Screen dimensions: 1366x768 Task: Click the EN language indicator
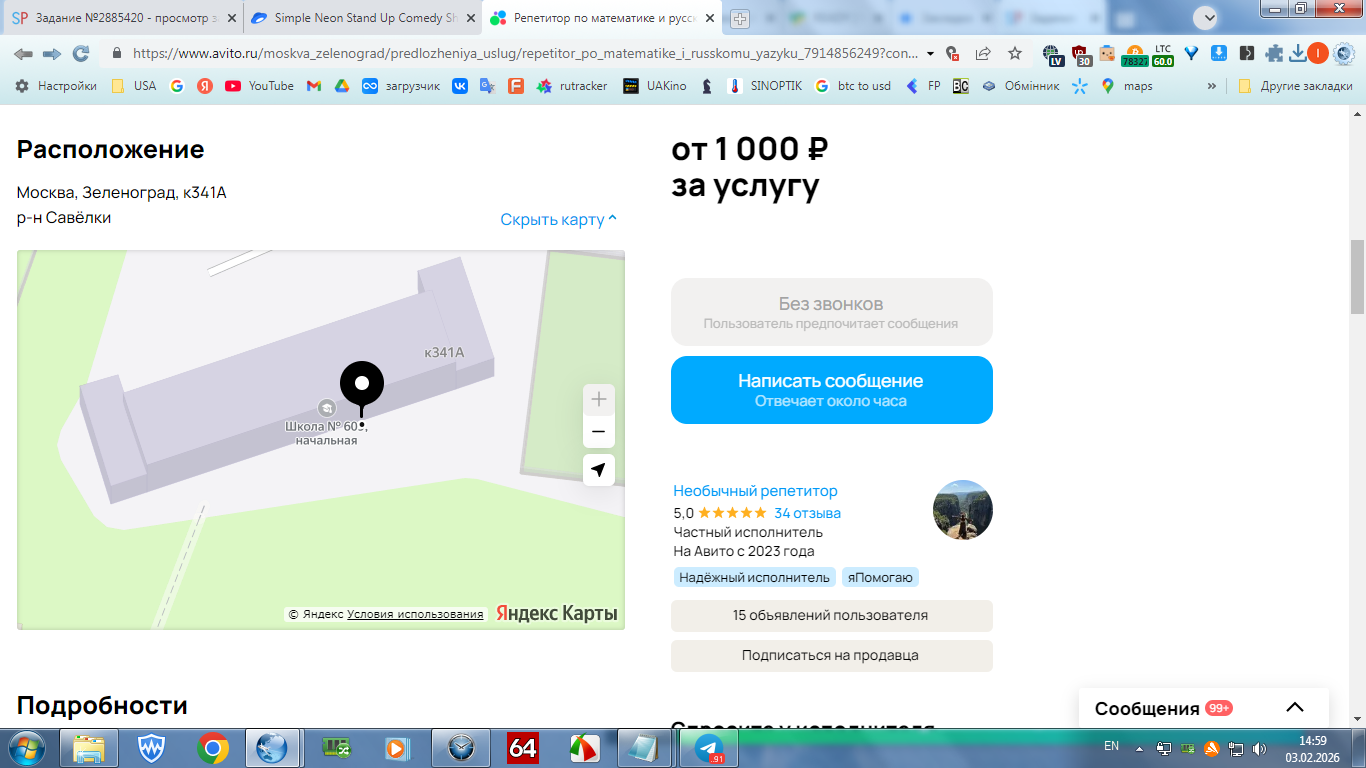coord(1111,746)
